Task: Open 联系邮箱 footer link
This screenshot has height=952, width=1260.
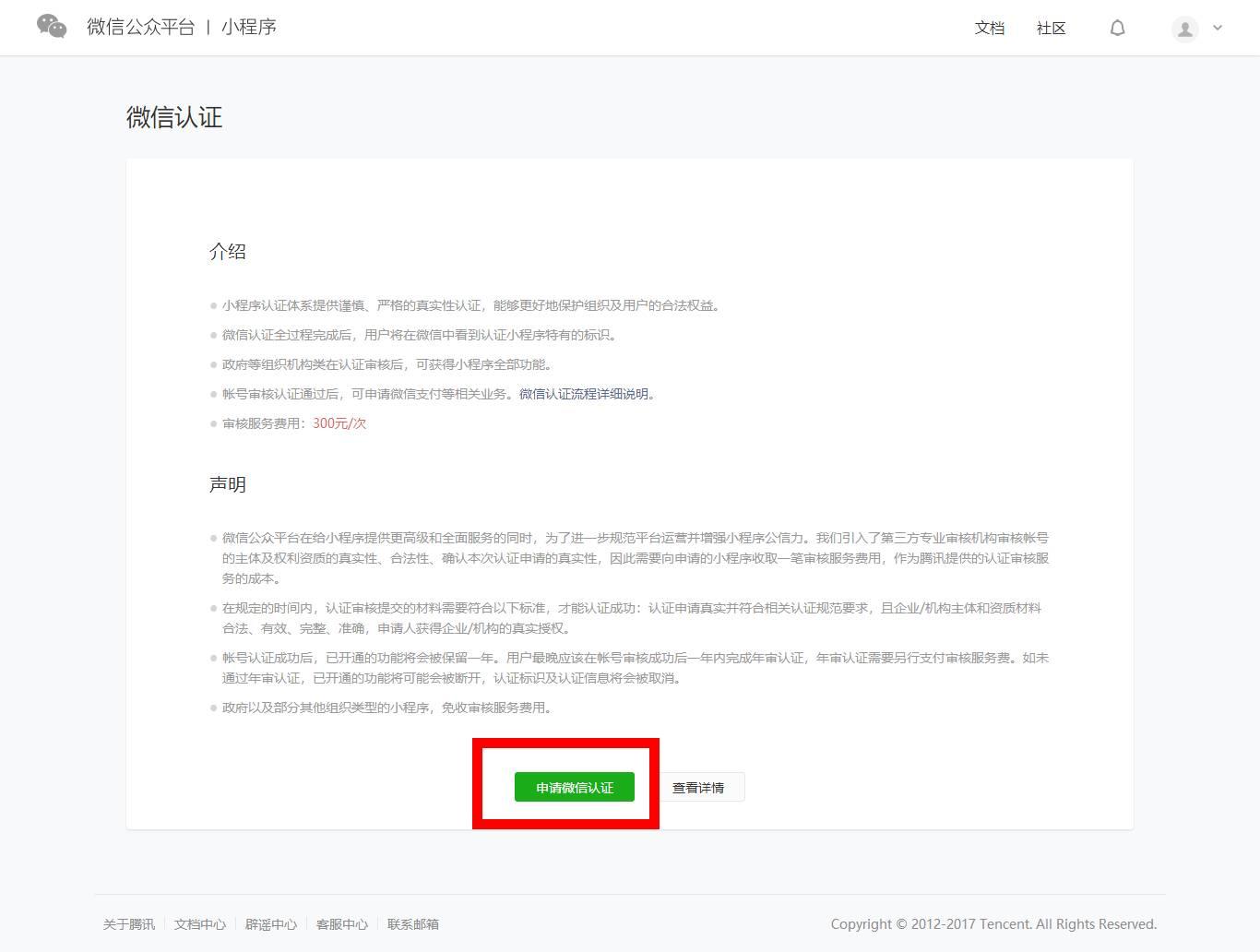Action: 413,924
